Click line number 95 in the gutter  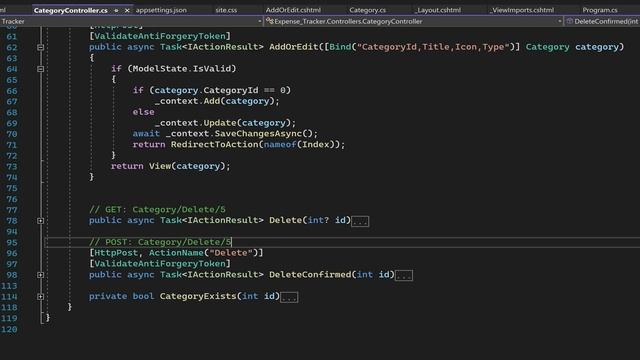click(x=12, y=242)
